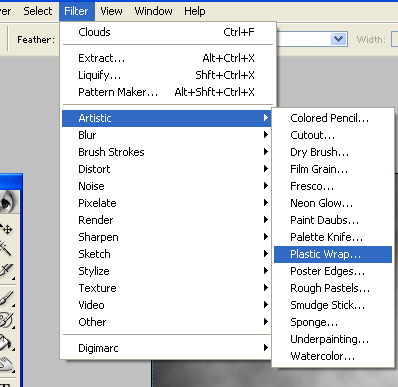The width and height of the screenshot is (398, 387).
Task: Choose Watercolor... artistic filter
Action: [x=333, y=356]
